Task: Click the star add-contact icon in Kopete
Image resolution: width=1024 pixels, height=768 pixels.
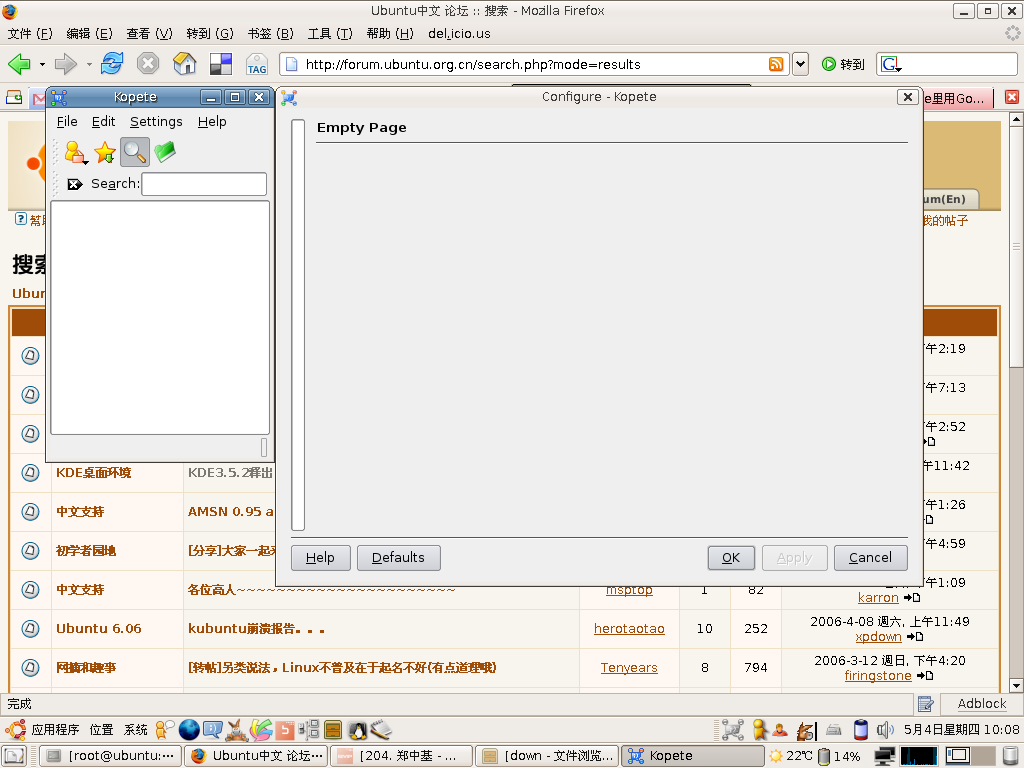Action: click(x=104, y=152)
